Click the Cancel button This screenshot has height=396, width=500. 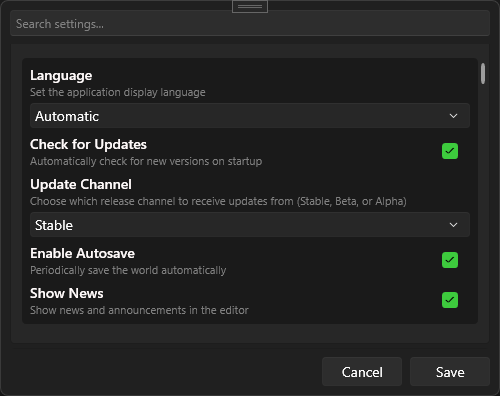pyautogui.click(x=362, y=372)
